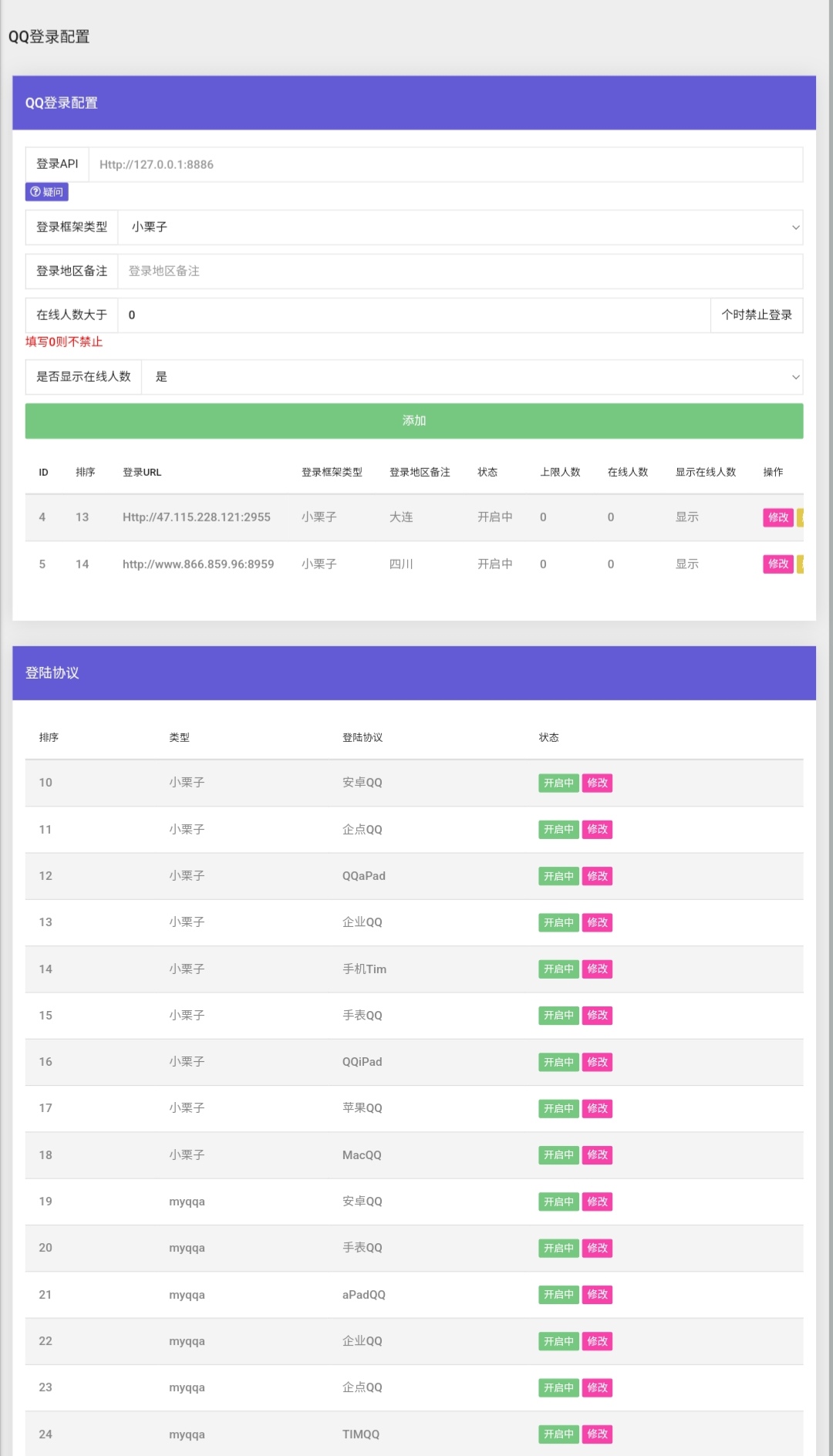Click 修改 for the QQaPad protocol

(597, 876)
